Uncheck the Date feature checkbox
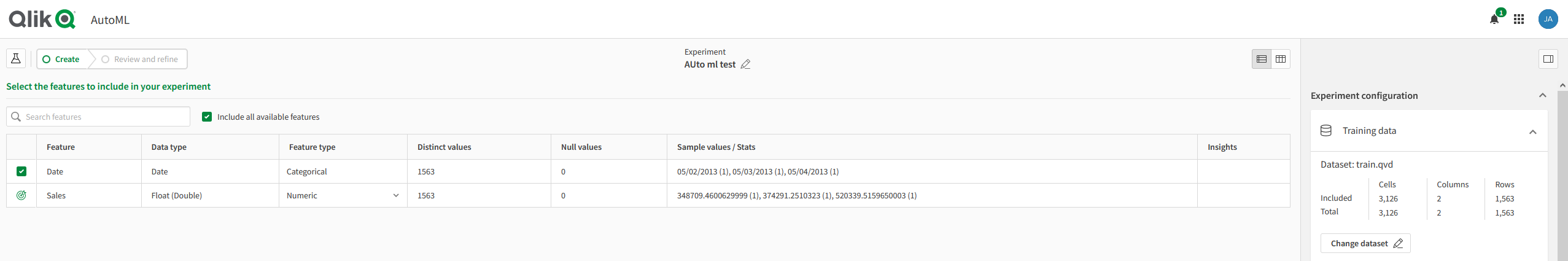The height and width of the screenshot is (261, 1568). [x=21, y=171]
